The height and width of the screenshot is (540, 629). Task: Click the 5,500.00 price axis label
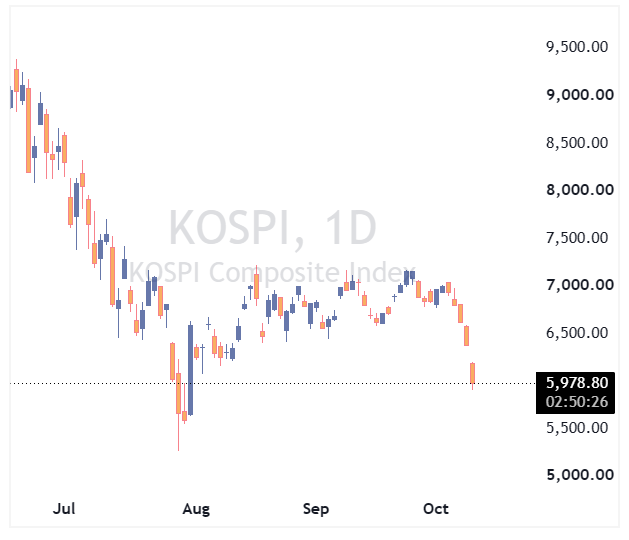pos(577,428)
